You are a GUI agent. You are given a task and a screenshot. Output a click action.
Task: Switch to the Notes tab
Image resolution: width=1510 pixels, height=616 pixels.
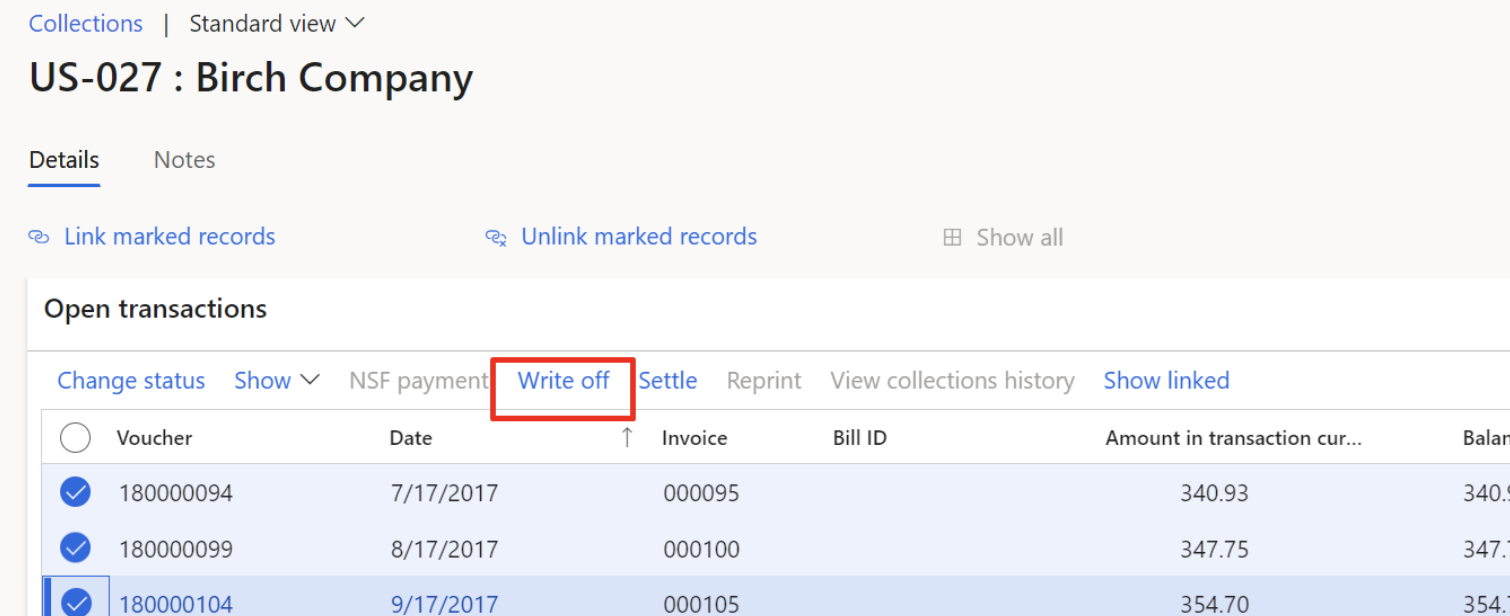[184, 160]
